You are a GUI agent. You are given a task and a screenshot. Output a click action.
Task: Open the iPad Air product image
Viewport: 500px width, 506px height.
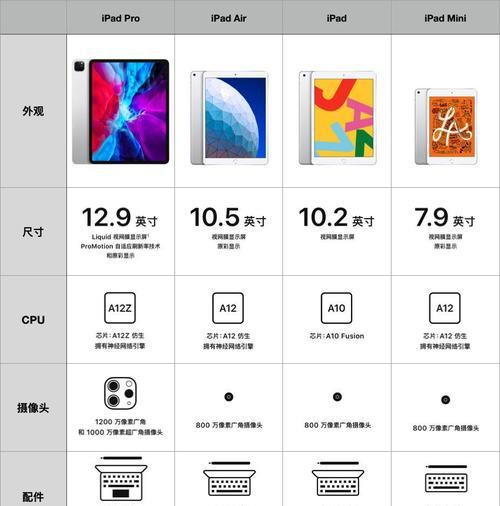(x=229, y=118)
